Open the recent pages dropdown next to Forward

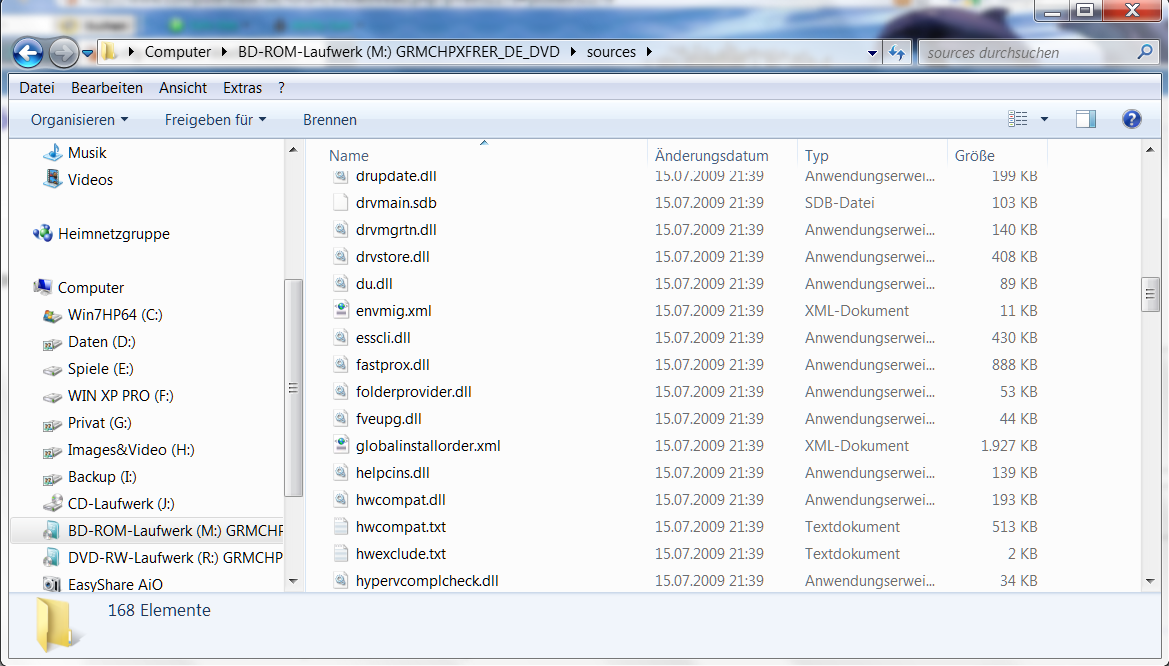(x=88, y=53)
